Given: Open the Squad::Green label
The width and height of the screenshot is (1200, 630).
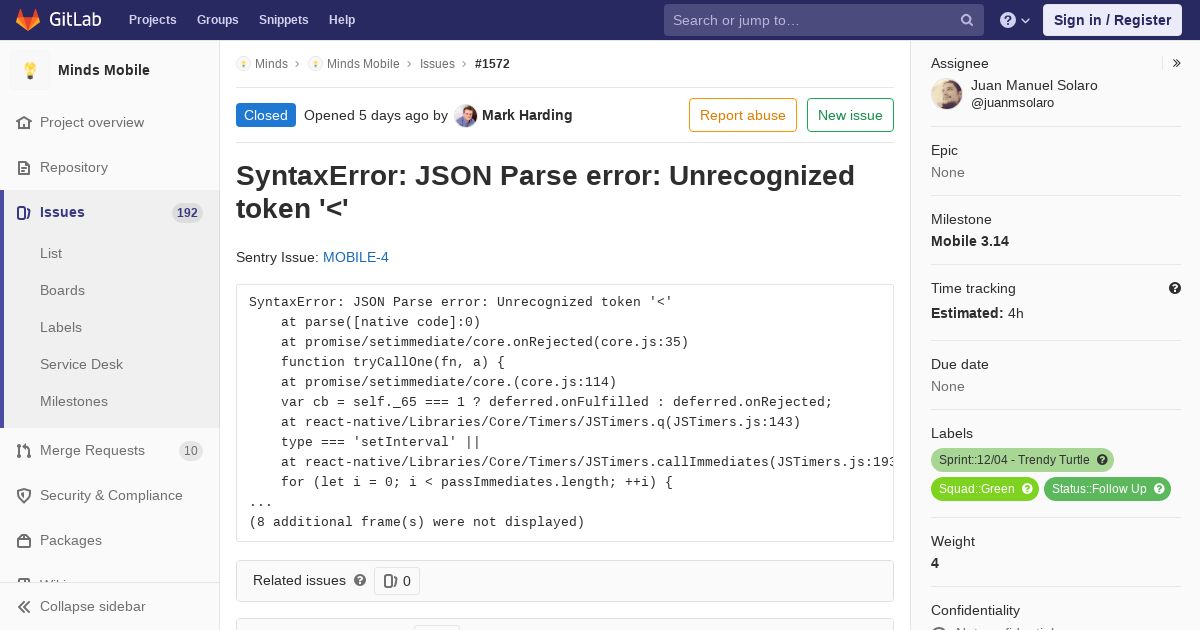Looking at the screenshot, I should tap(976, 489).
